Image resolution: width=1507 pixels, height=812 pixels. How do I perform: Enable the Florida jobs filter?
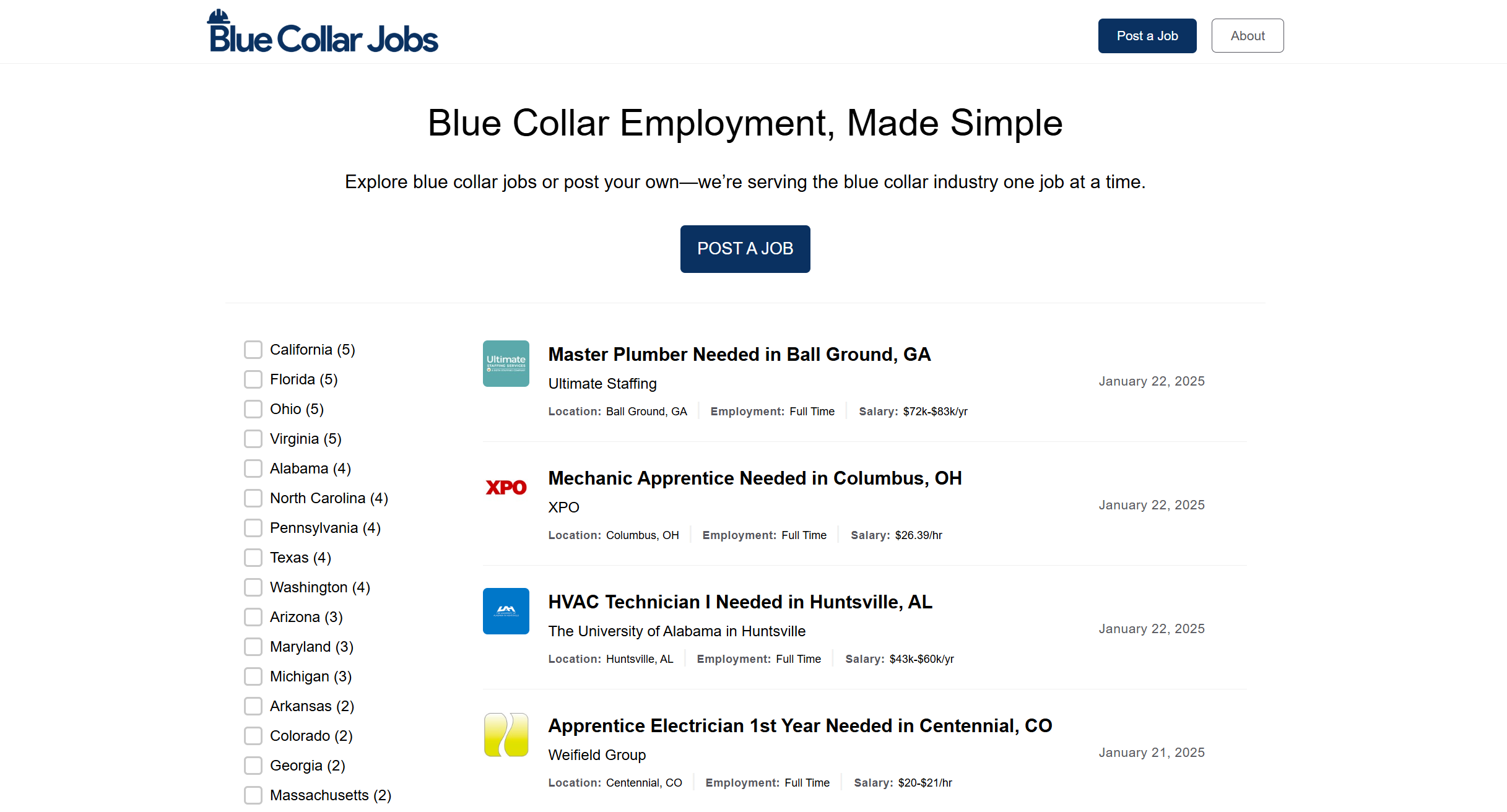[x=253, y=379]
